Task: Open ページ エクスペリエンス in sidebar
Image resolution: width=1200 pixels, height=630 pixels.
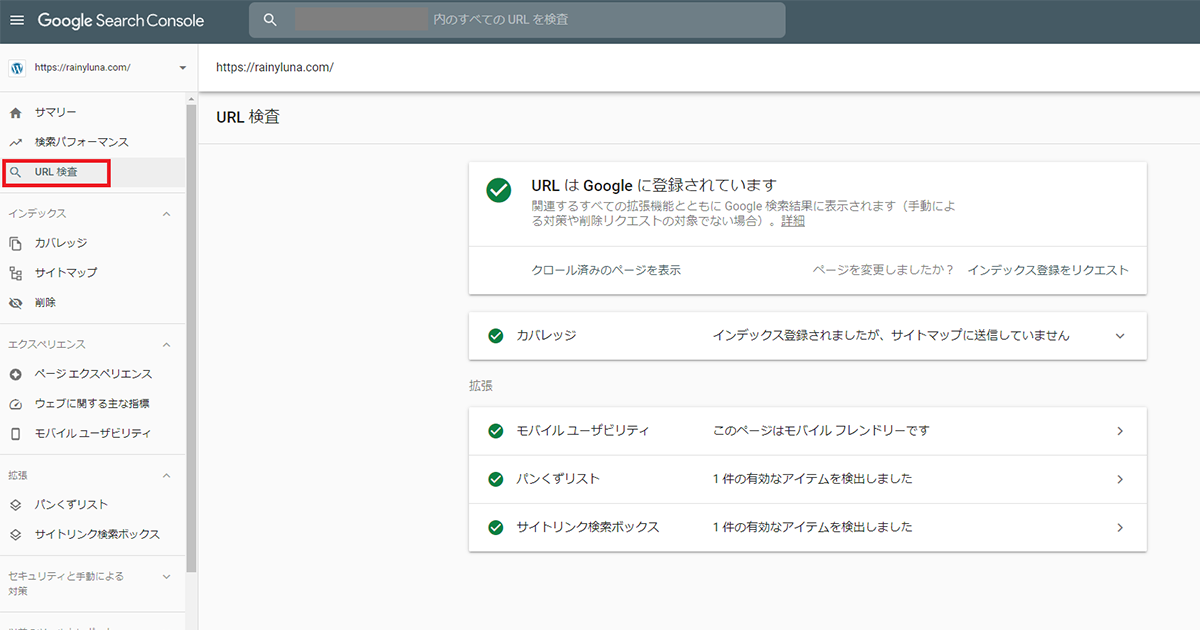Action: [93, 374]
